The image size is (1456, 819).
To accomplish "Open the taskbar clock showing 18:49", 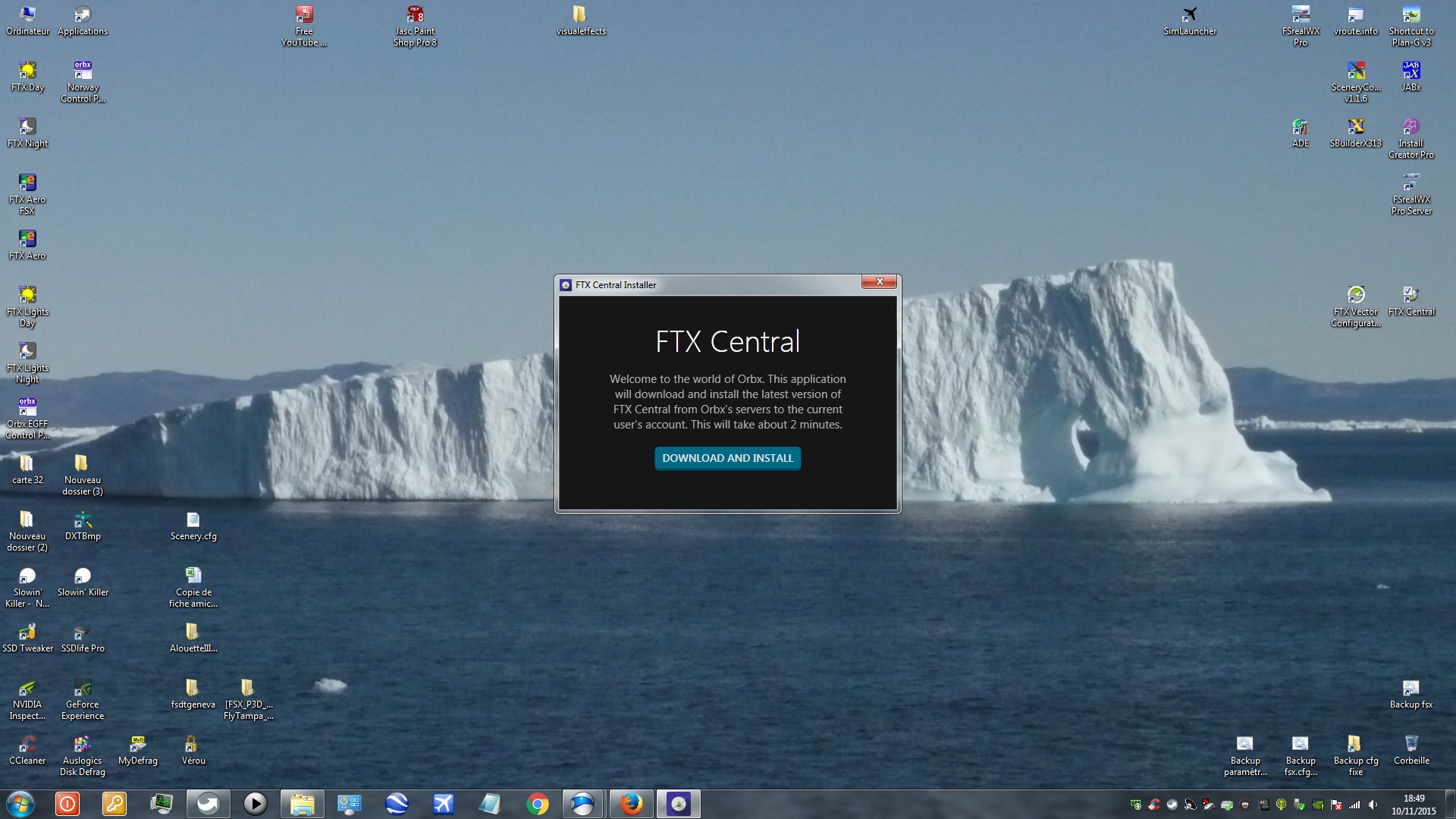I will 1414,804.
